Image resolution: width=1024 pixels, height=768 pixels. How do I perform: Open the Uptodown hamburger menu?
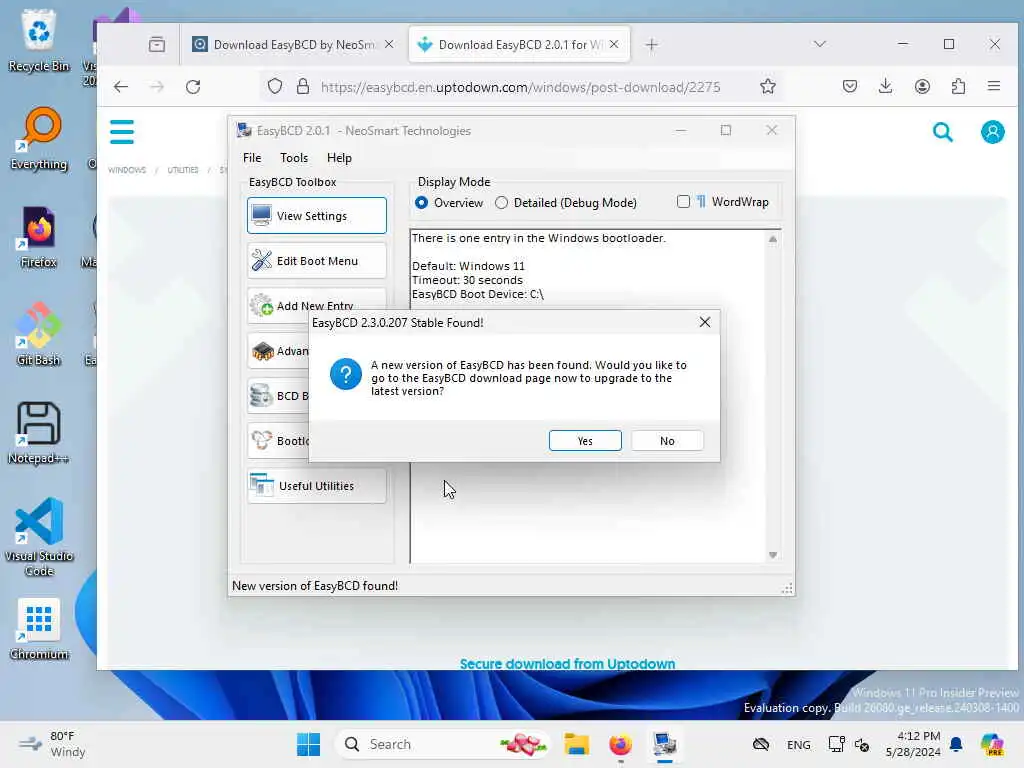(x=121, y=132)
